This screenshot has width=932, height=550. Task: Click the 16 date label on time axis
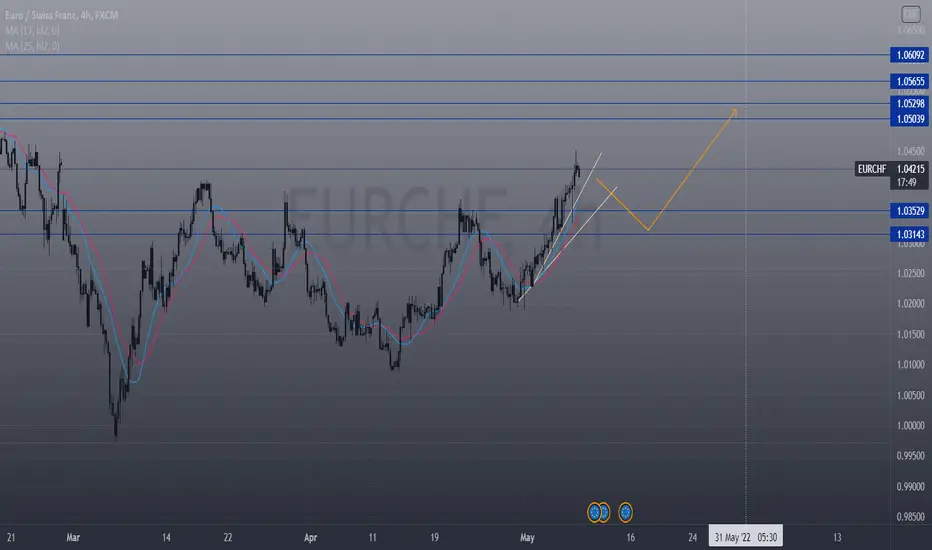click(x=630, y=537)
